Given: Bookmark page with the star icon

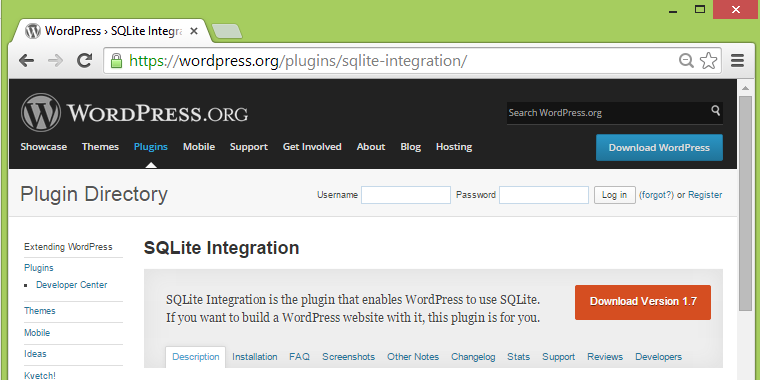Looking at the screenshot, I should pyautogui.click(x=709, y=61).
